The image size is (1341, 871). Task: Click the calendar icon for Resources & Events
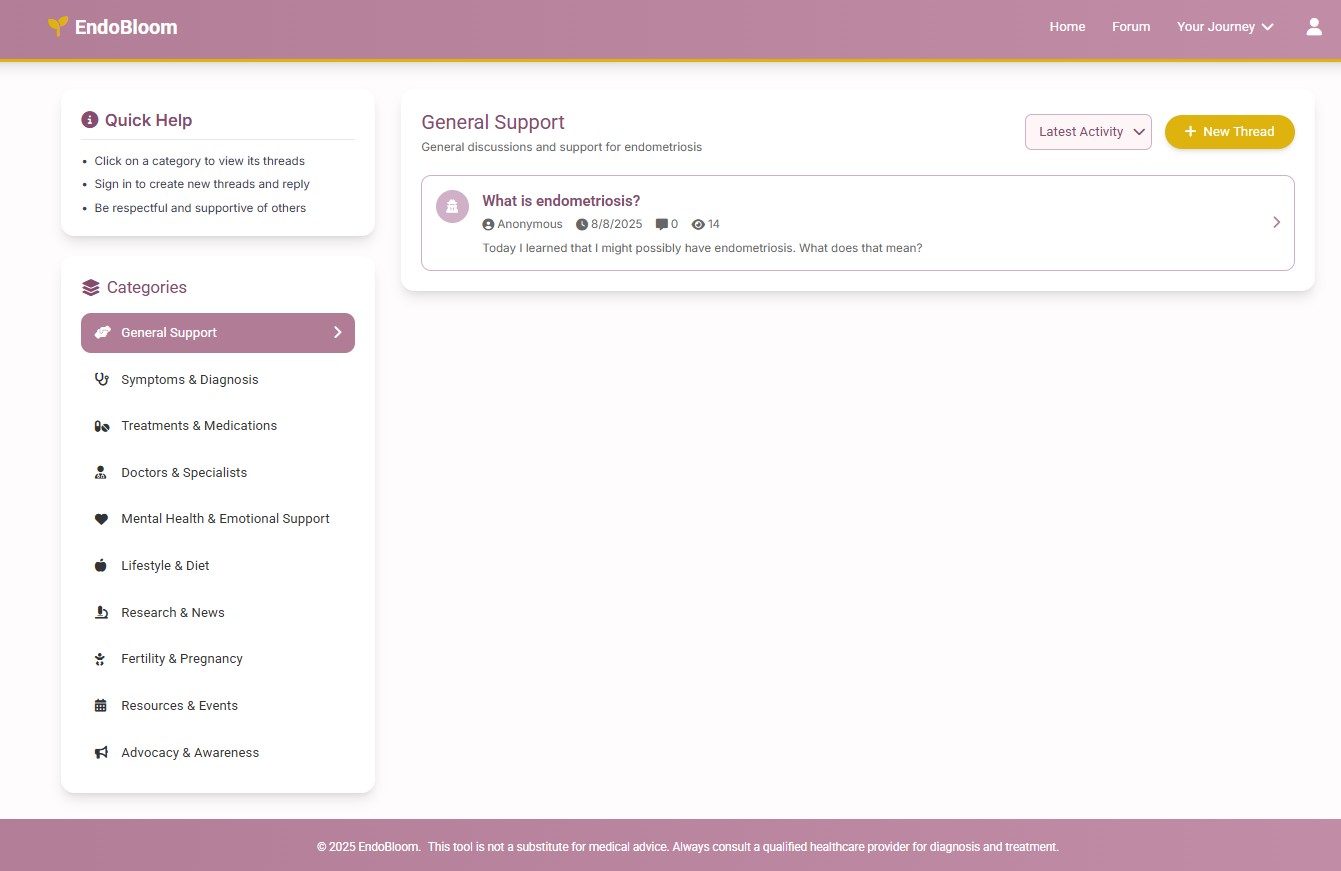tap(101, 706)
